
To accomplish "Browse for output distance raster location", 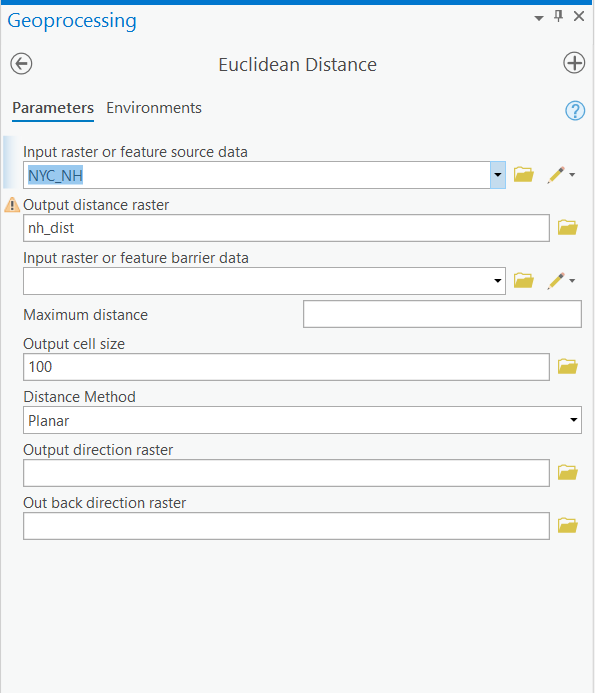I will pos(568,228).
